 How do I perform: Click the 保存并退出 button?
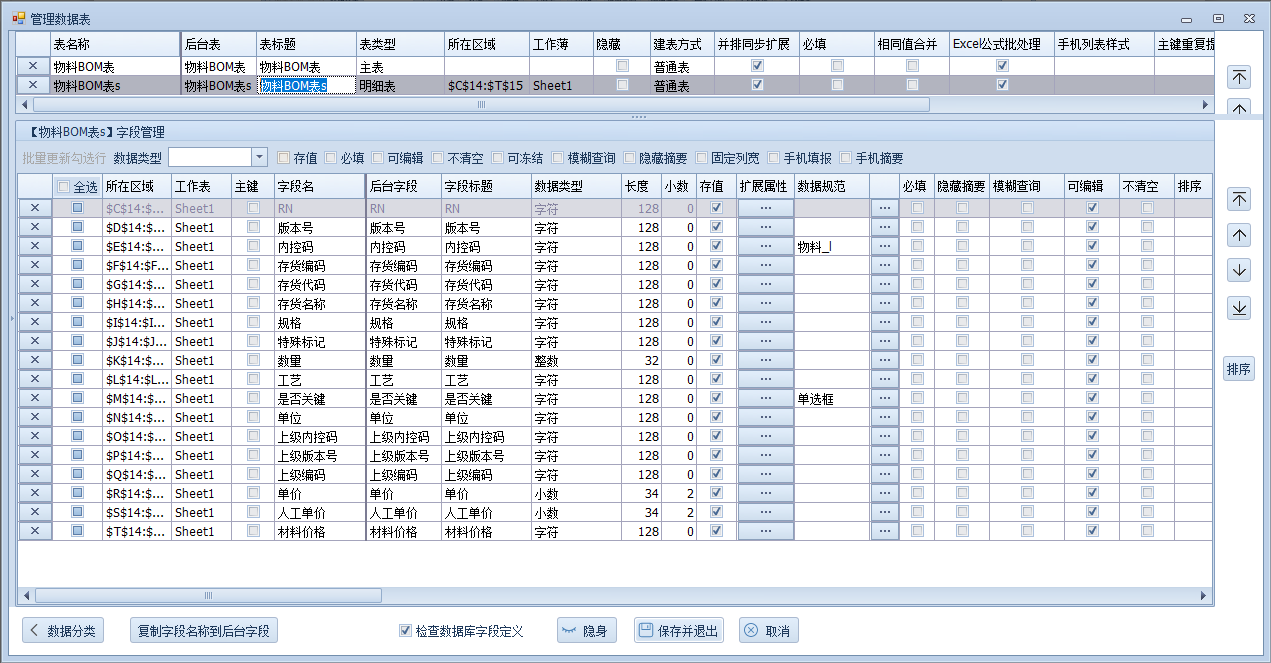(x=679, y=631)
